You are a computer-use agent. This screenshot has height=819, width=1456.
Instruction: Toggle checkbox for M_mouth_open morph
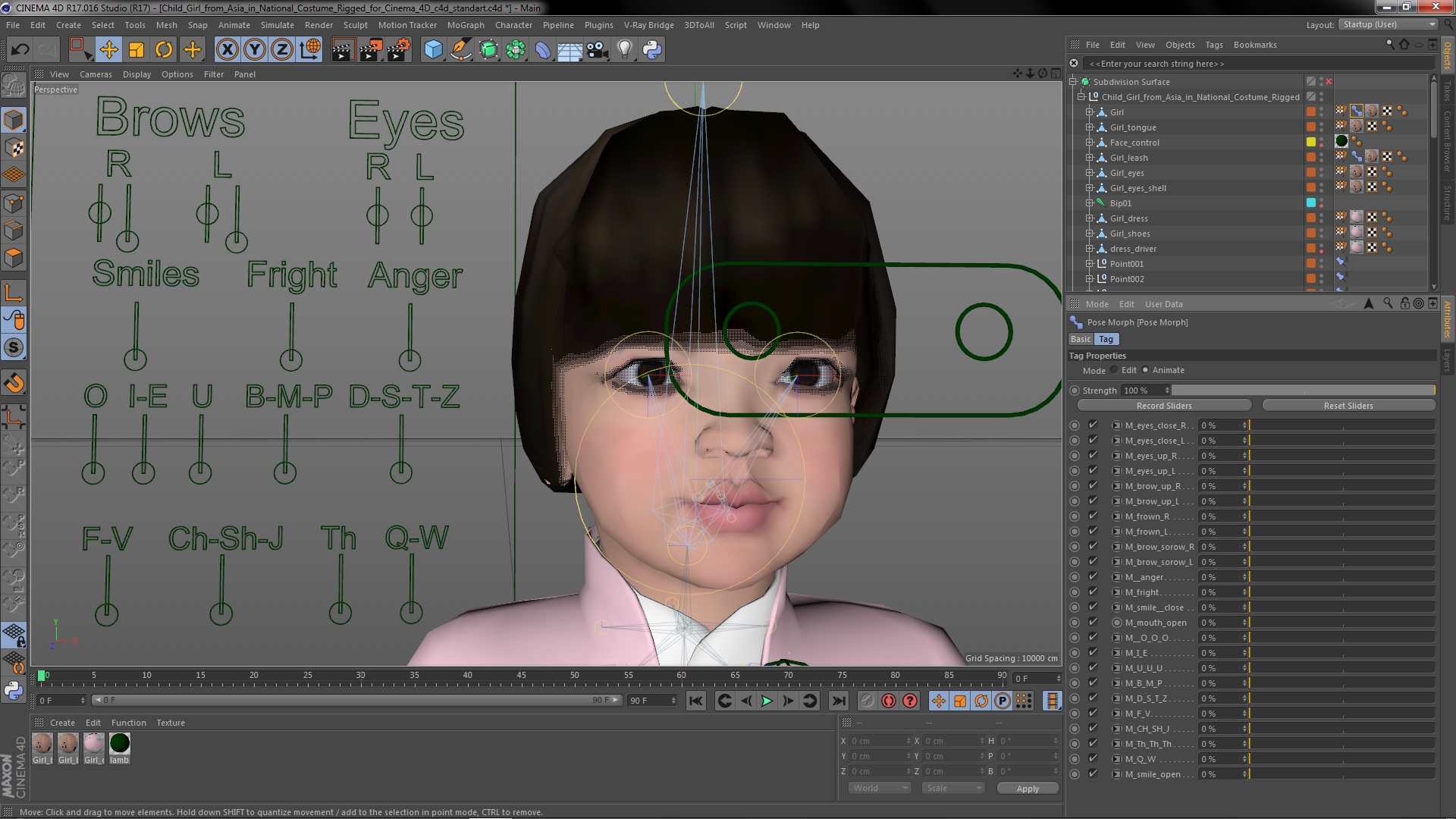(1093, 622)
